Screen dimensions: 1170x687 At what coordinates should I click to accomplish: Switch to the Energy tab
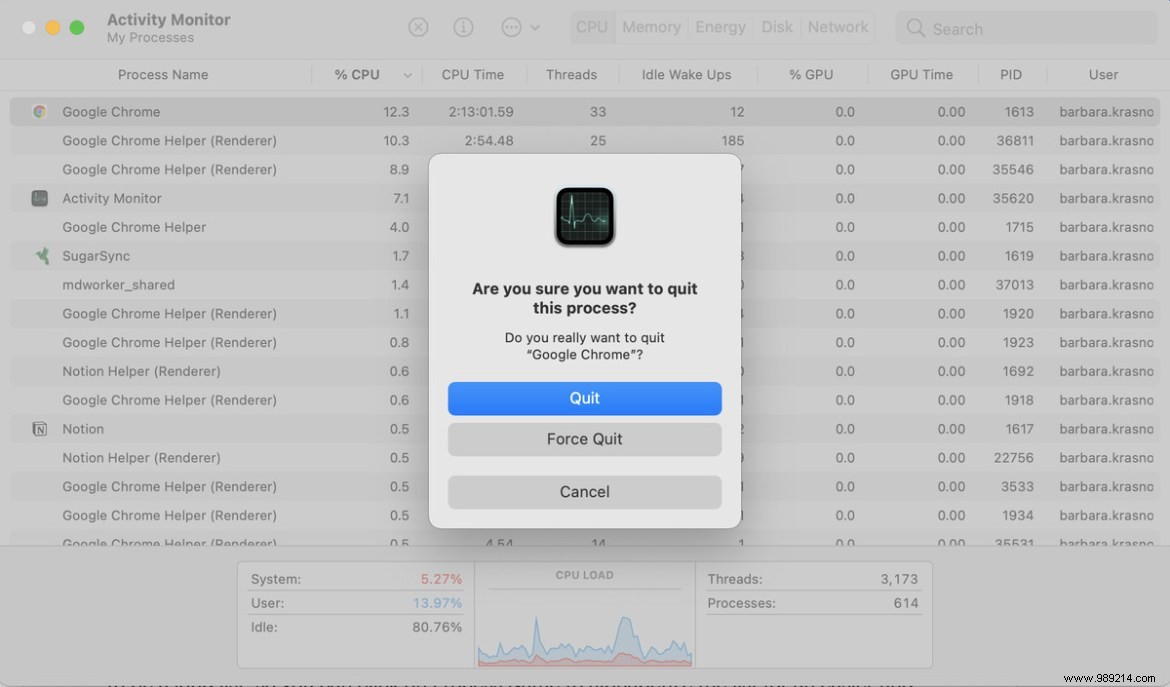point(720,27)
